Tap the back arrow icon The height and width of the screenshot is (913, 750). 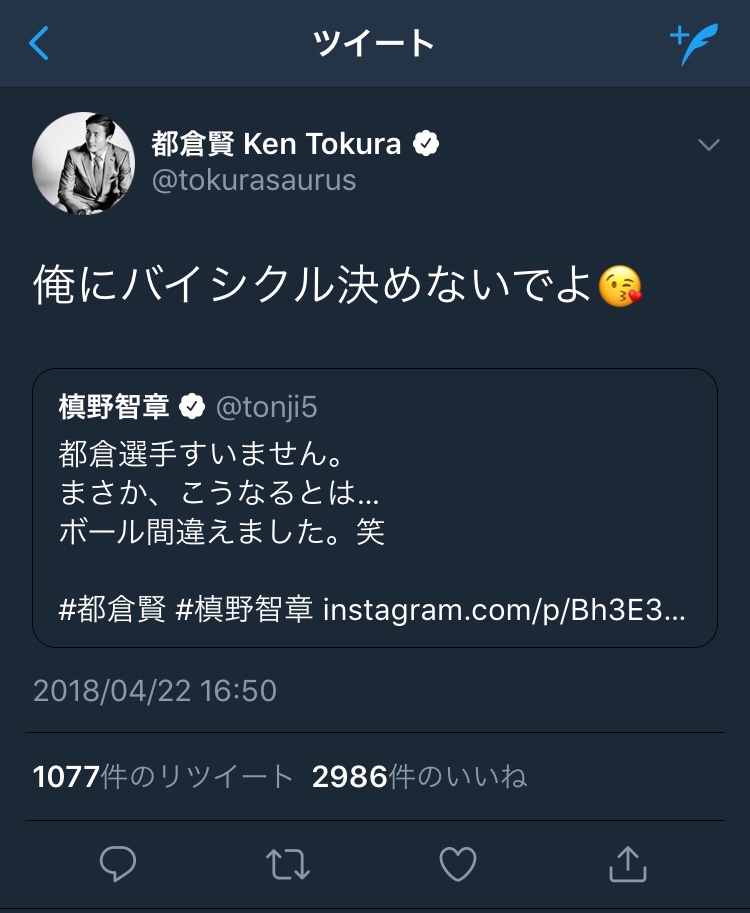click(x=40, y=44)
